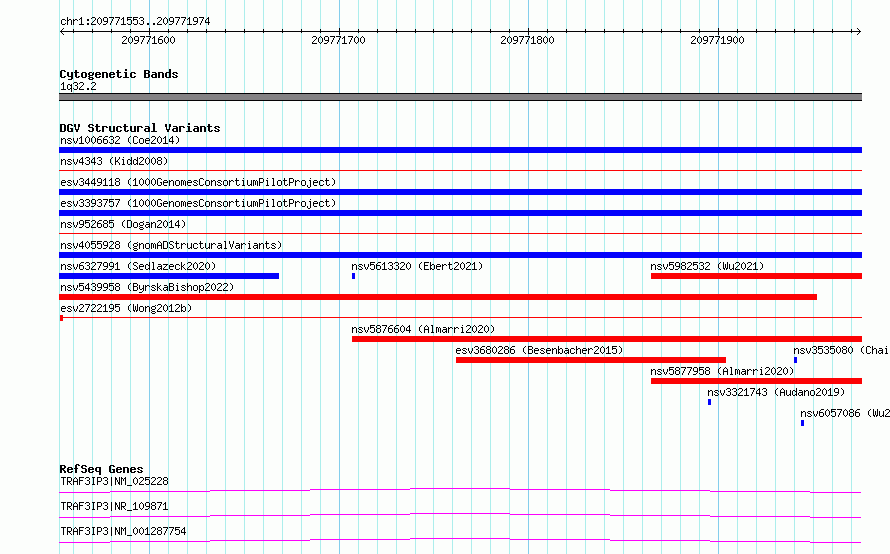
Task: Click the right arrow of the ruler
Action: click(x=858, y=32)
